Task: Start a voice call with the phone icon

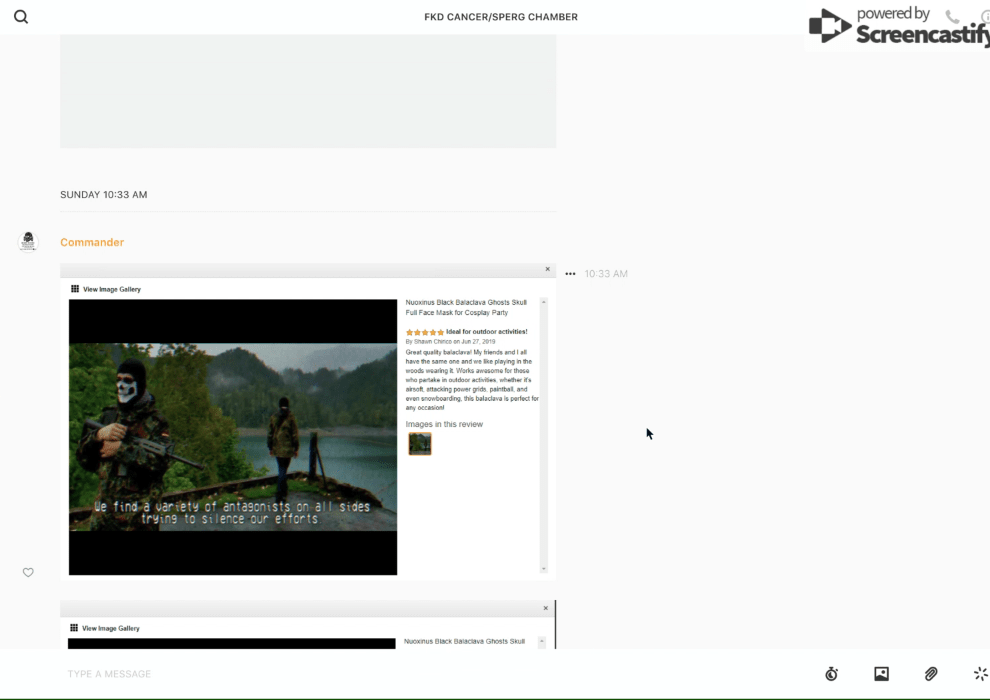Action: point(952,17)
